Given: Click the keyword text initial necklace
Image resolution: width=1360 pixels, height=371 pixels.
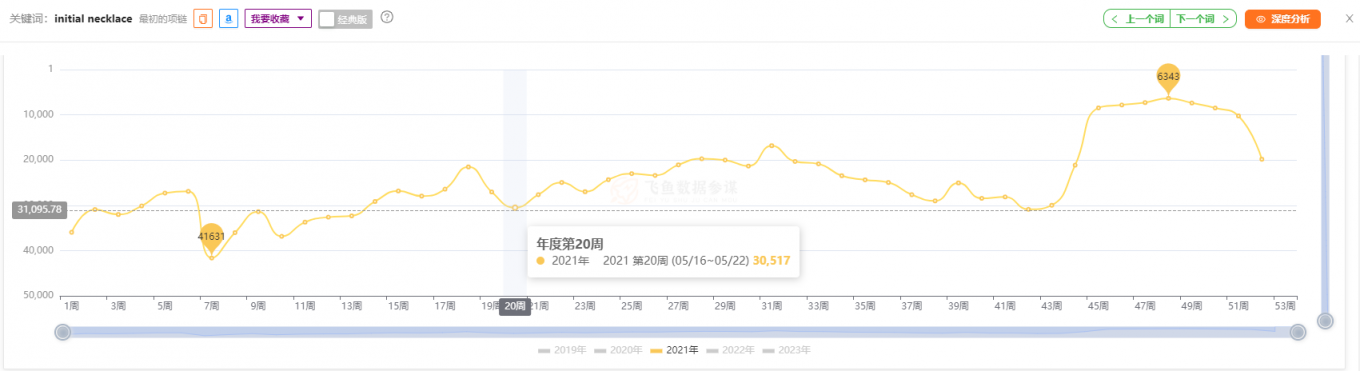Looking at the screenshot, I should coord(94,19).
